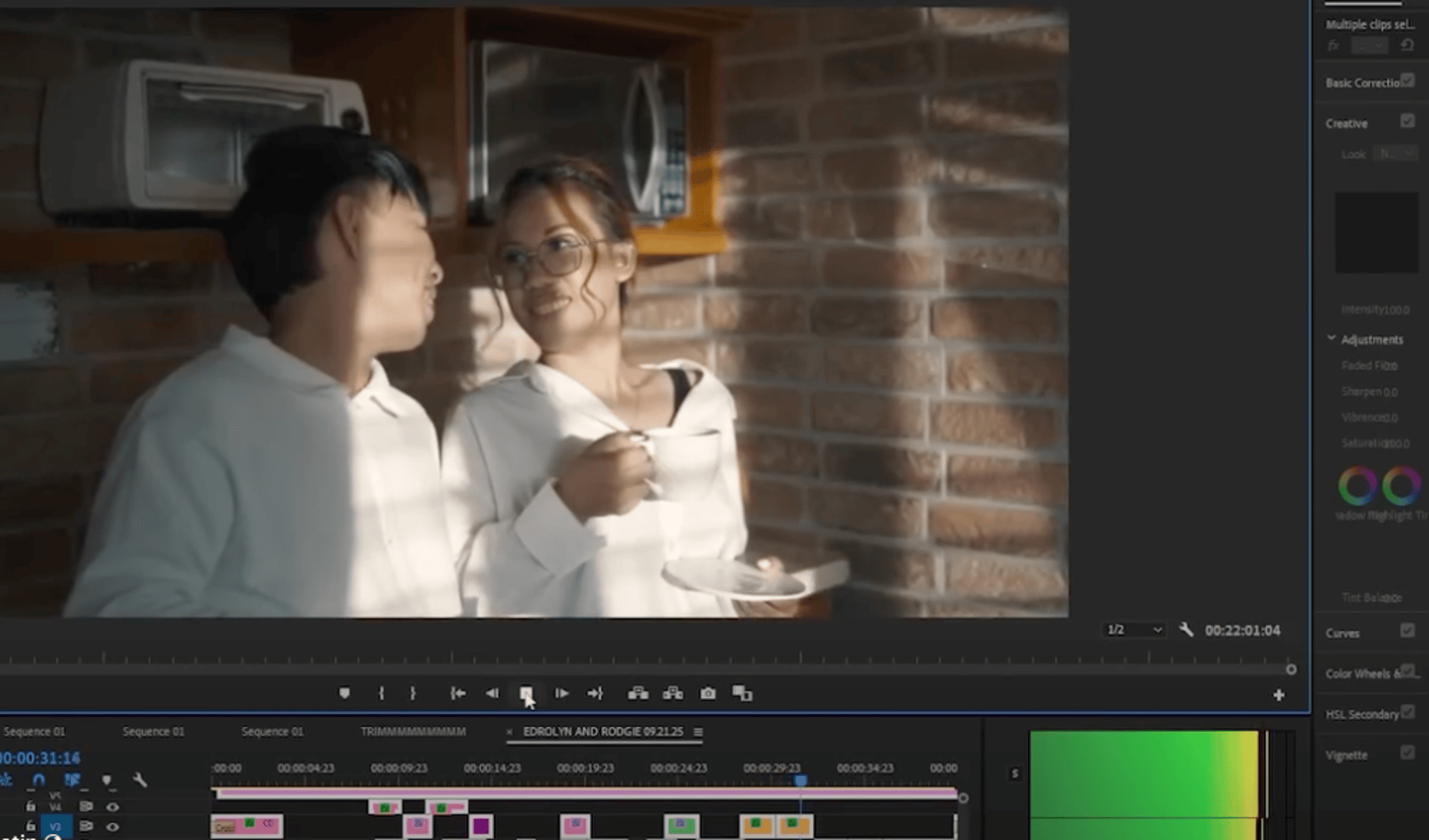The width and height of the screenshot is (1429, 840).
Task: Toggle the Vignette checkbox
Action: click(1407, 753)
